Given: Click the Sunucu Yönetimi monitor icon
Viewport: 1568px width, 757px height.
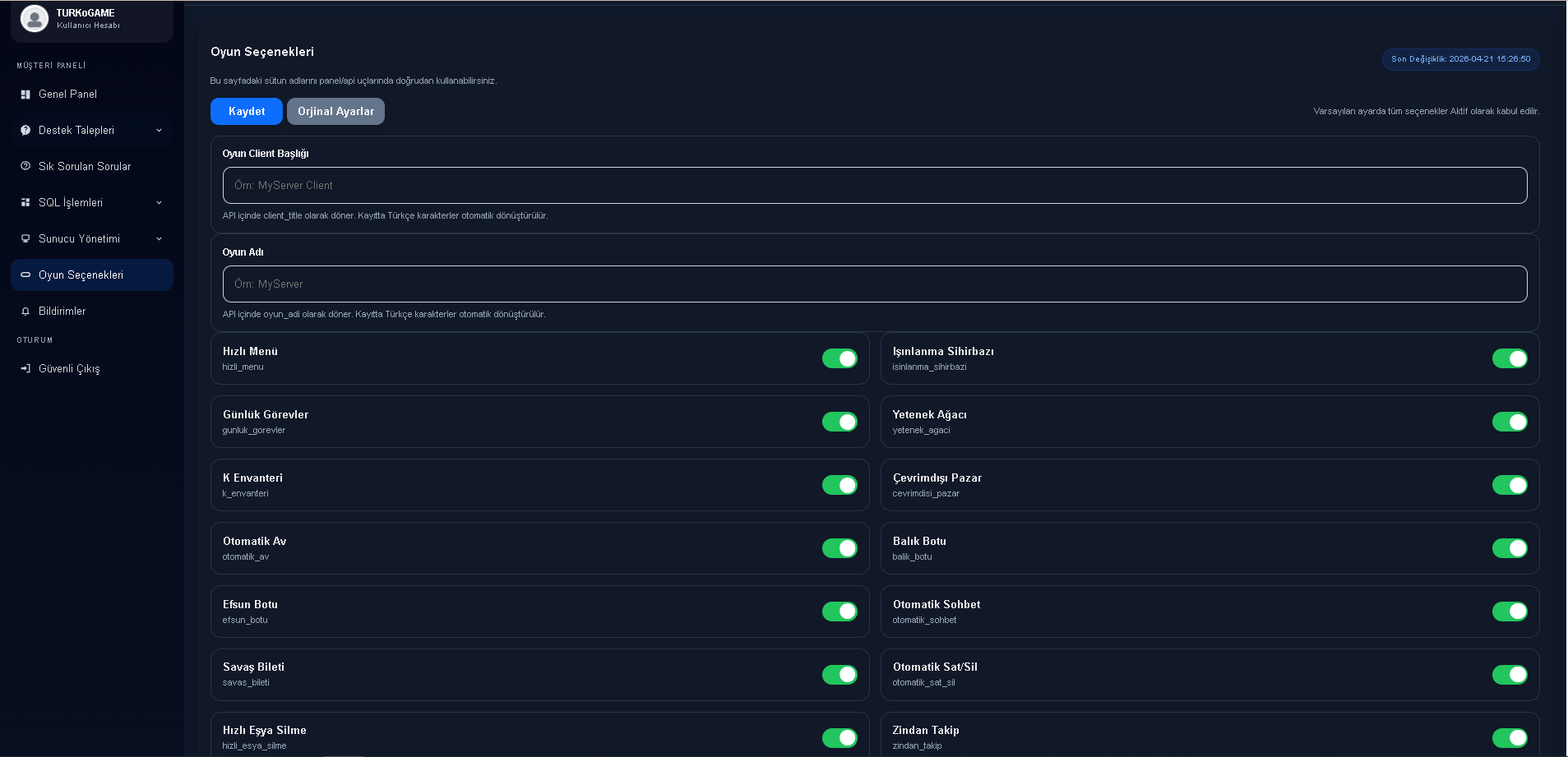Looking at the screenshot, I should (x=25, y=238).
